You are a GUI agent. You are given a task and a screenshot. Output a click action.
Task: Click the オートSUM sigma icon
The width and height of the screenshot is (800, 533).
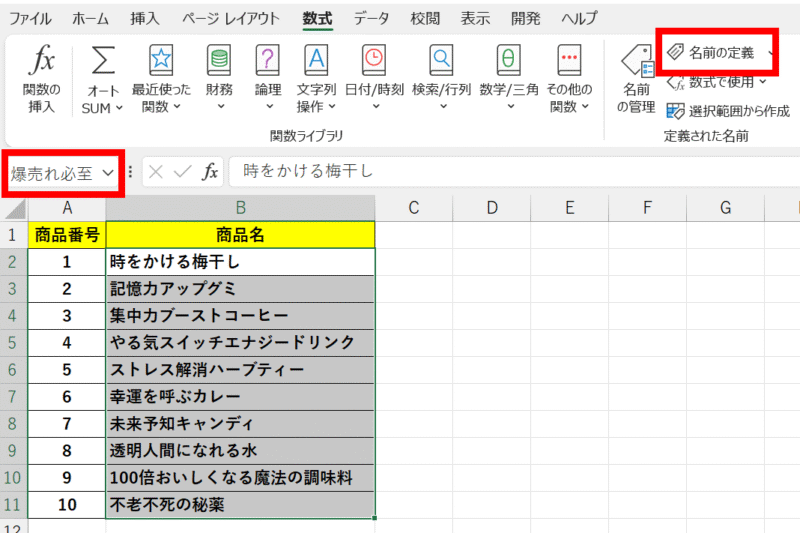pyautogui.click(x=103, y=60)
